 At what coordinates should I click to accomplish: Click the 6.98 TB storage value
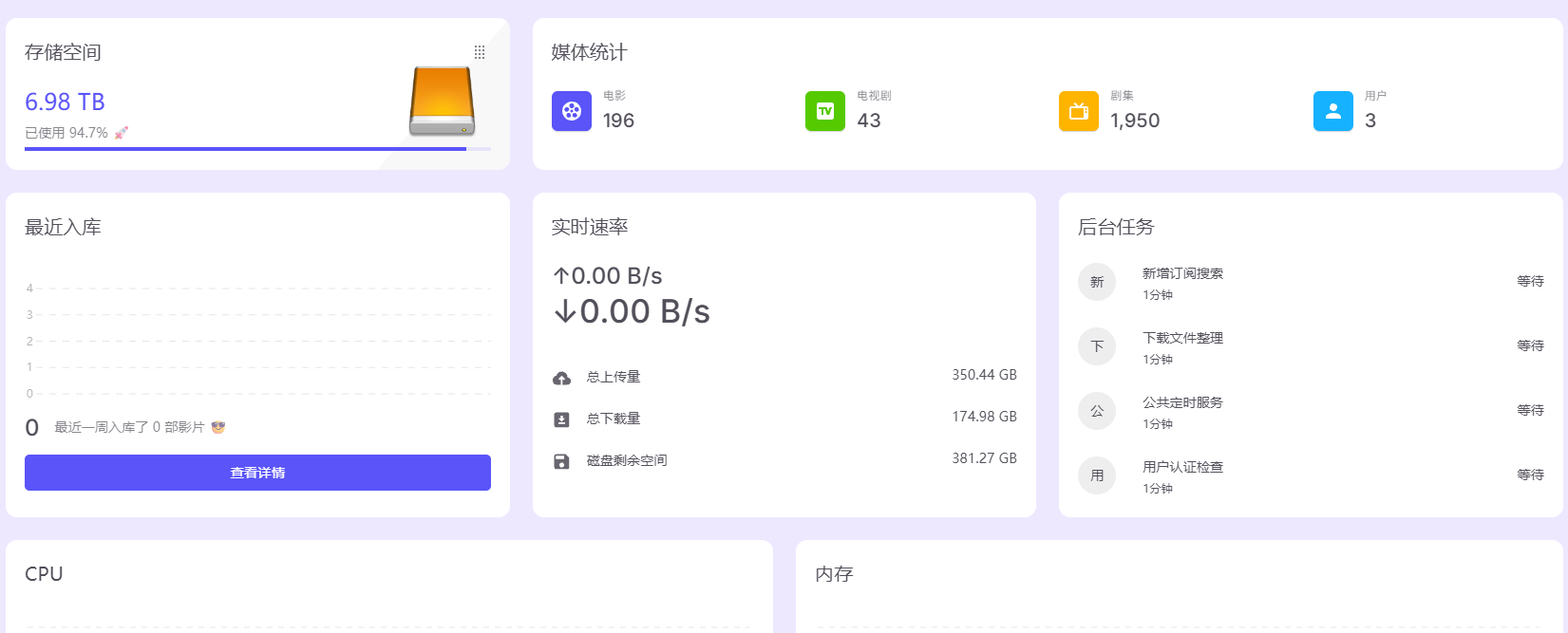click(65, 102)
